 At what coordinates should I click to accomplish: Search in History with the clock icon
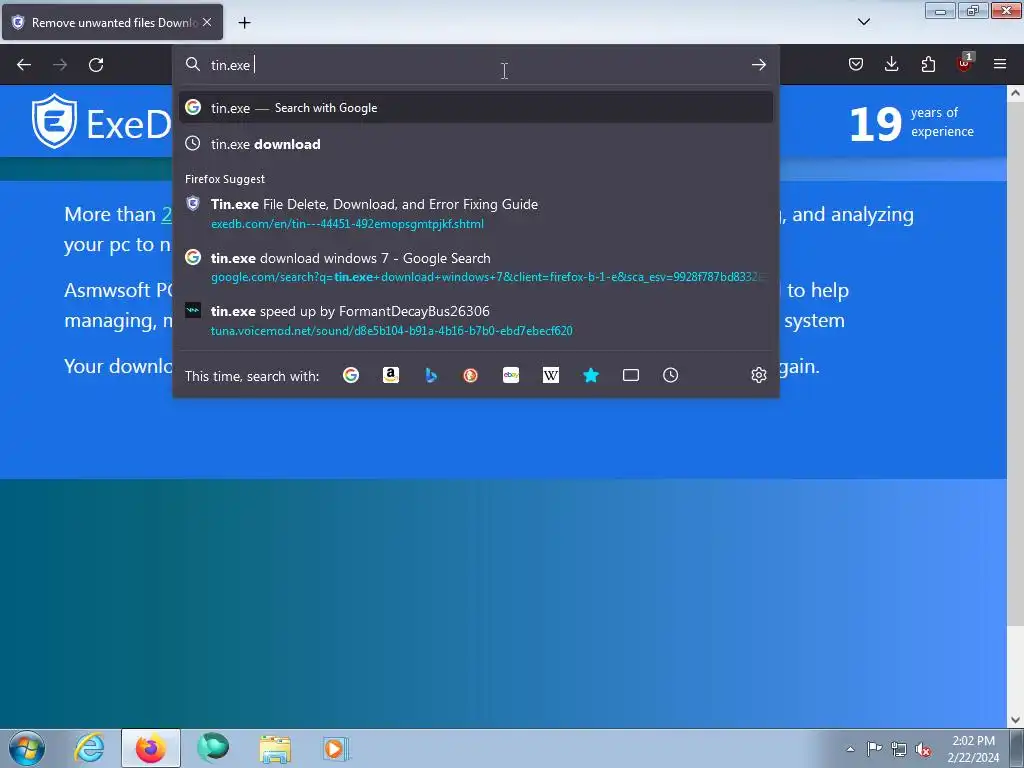point(670,375)
